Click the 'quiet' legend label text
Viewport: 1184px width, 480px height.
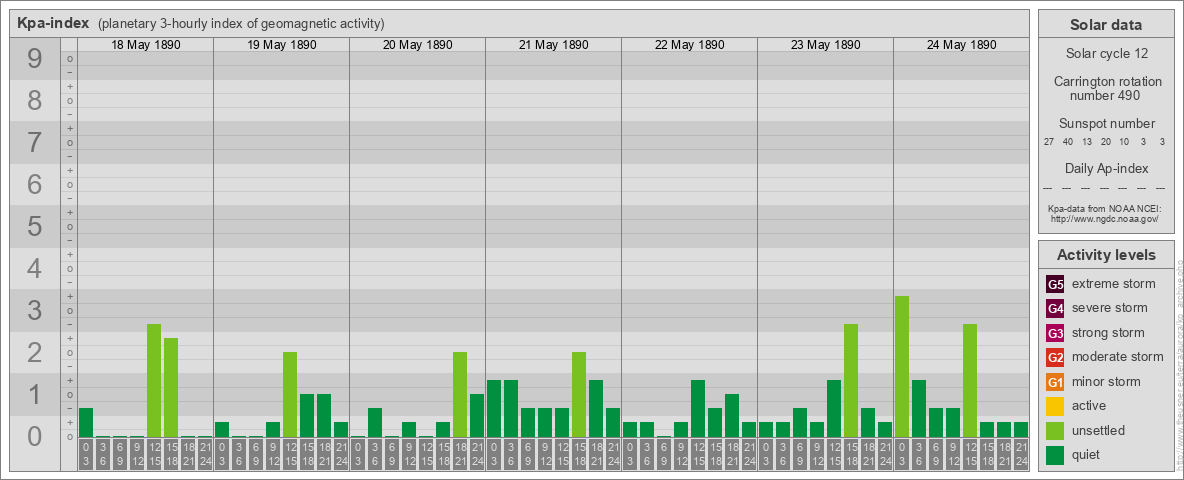point(1087,455)
